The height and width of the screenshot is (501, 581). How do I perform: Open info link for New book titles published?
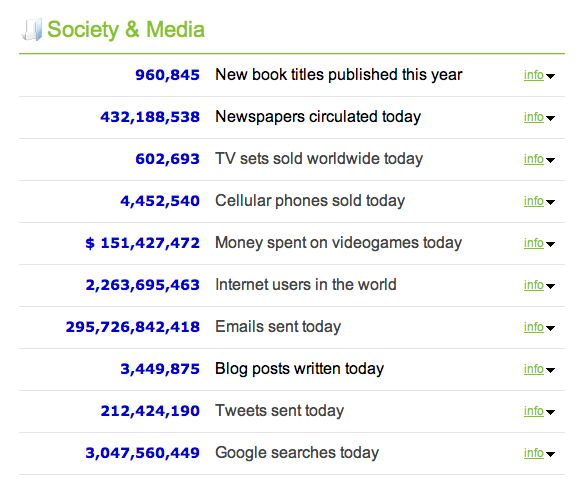tap(534, 75)
